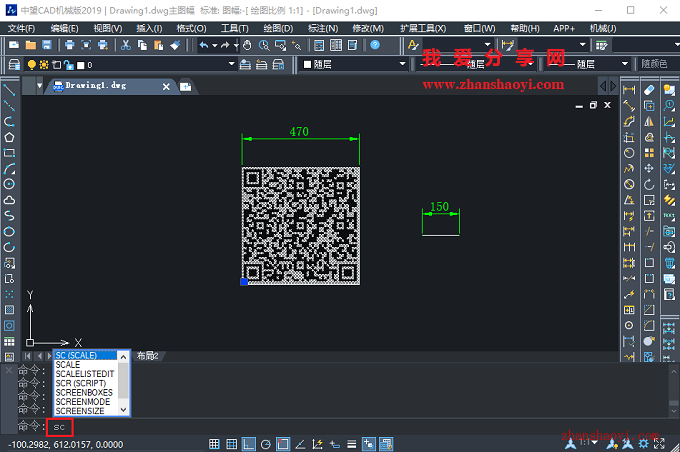Screen dimensions: 680x452
Task: Open the 文件(F) menu
Action: 21,29
